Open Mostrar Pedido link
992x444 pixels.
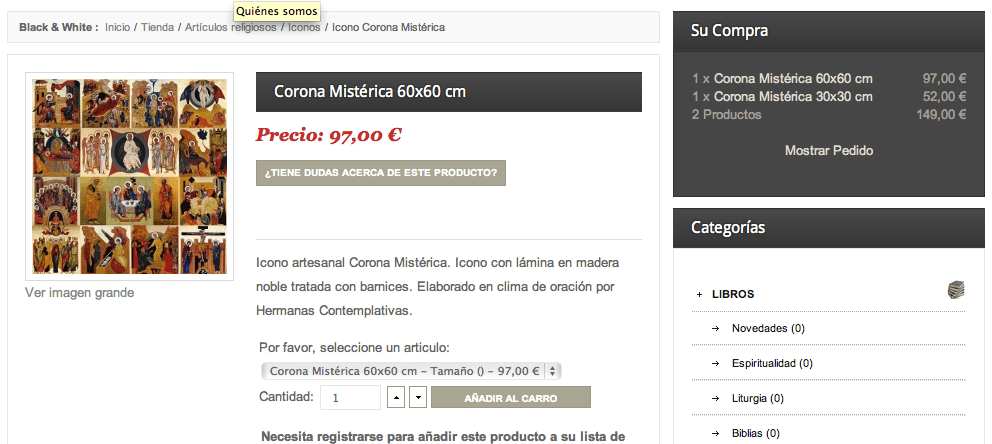pos(829,151)
